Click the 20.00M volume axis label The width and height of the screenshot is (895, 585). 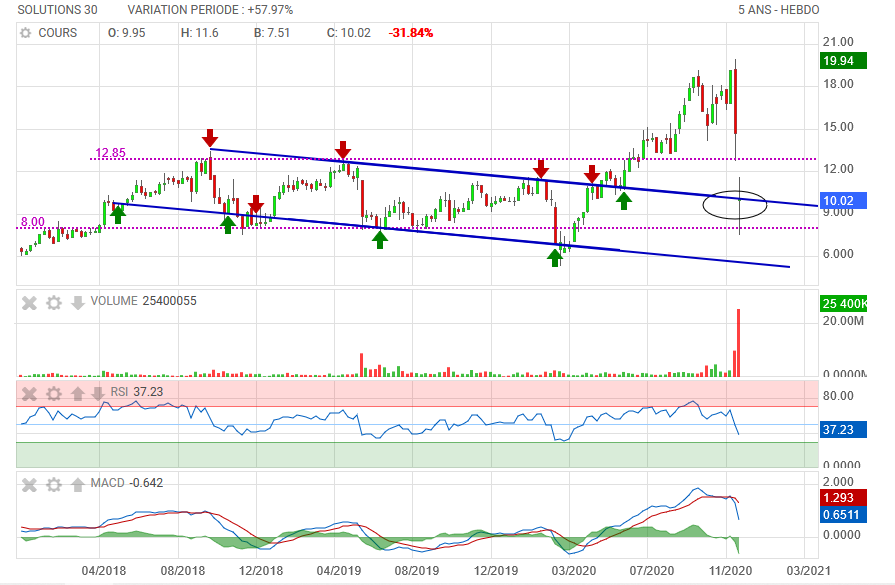[x=843, y=321]
